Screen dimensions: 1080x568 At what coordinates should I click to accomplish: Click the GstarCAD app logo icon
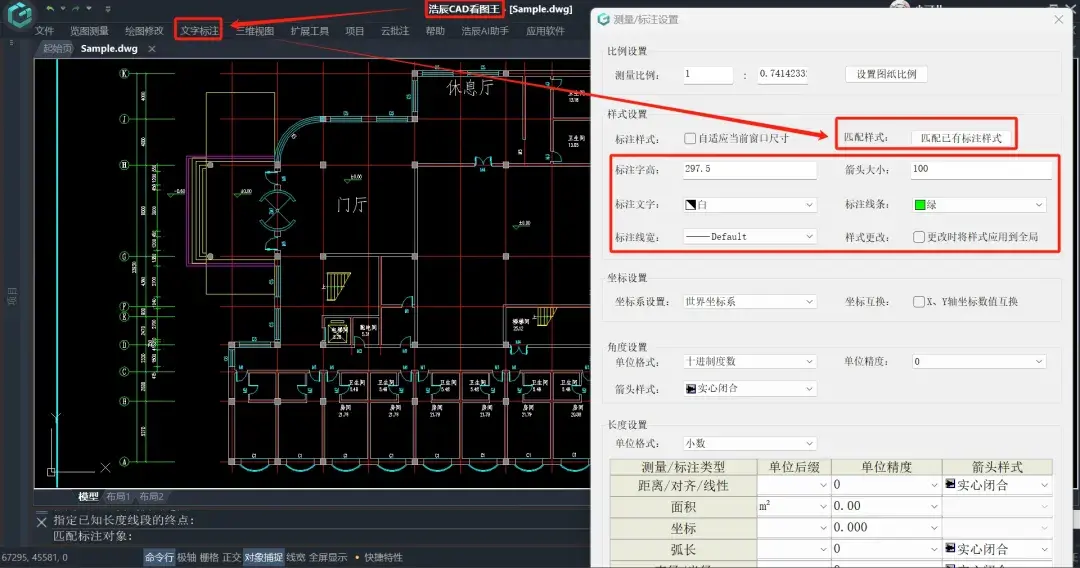[19, 14]
